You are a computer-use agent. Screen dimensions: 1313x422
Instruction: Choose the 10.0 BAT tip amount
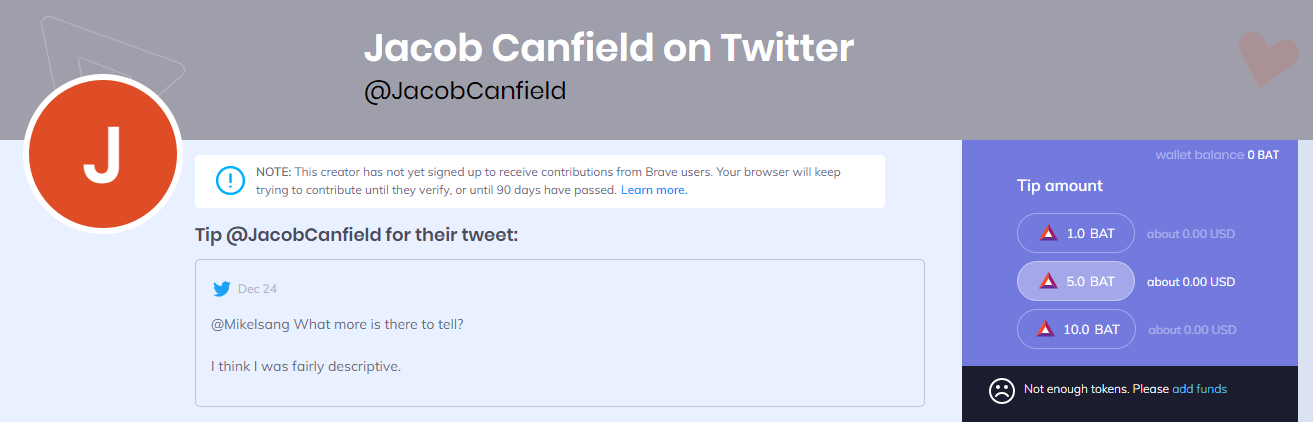tap(1076, 329)
